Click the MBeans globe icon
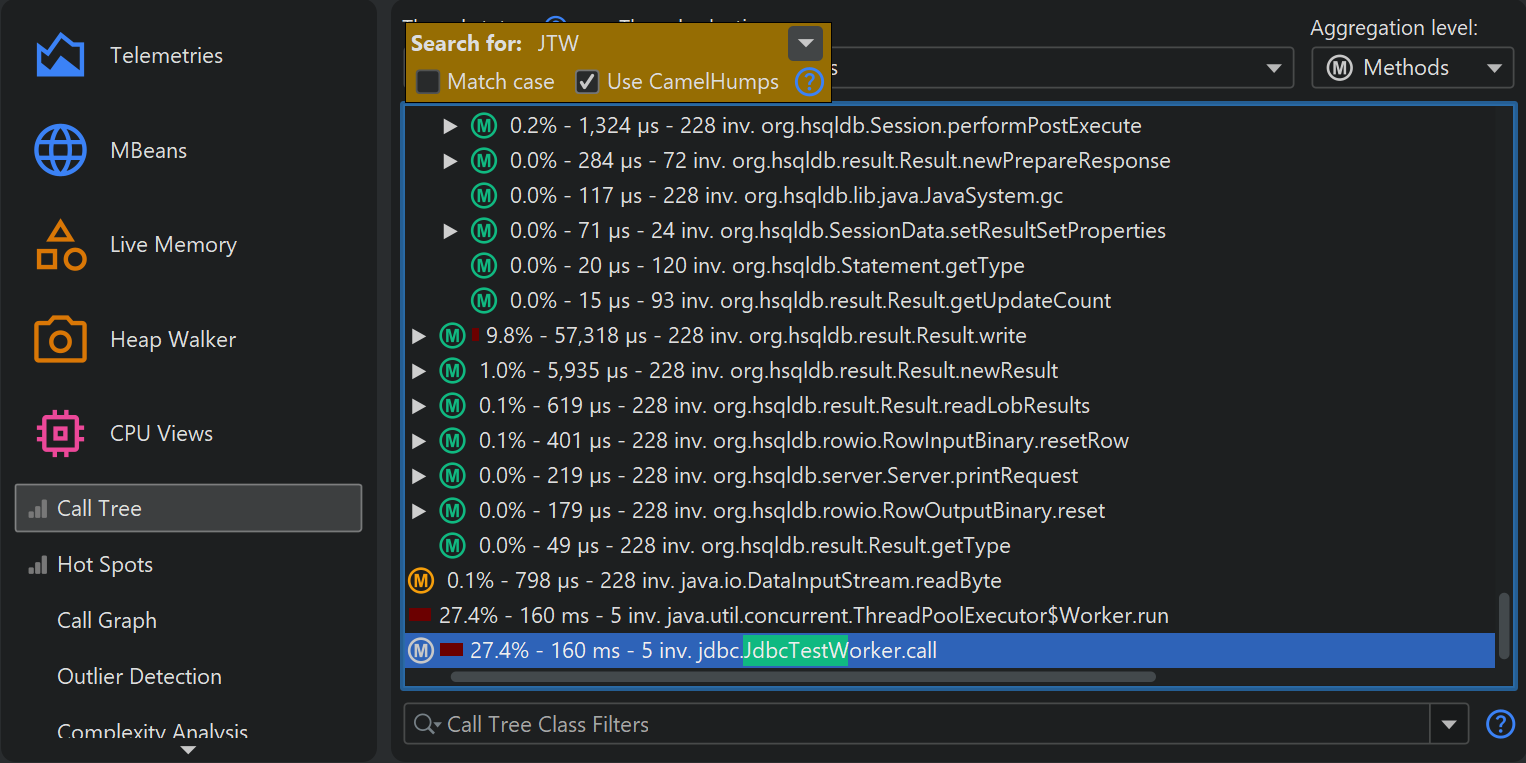1526x763 pixels. pyautogui.click(x=60, y=150)
